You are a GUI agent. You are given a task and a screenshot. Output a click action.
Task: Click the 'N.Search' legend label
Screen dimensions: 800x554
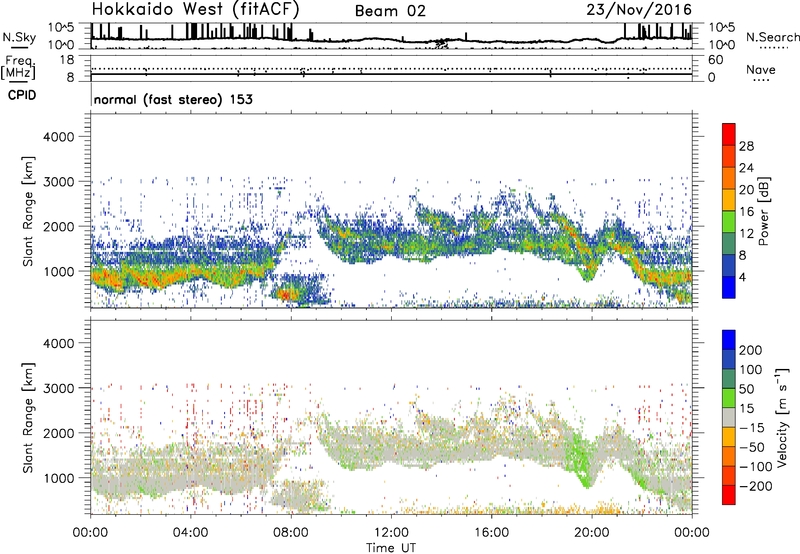(x=772, y=37)
